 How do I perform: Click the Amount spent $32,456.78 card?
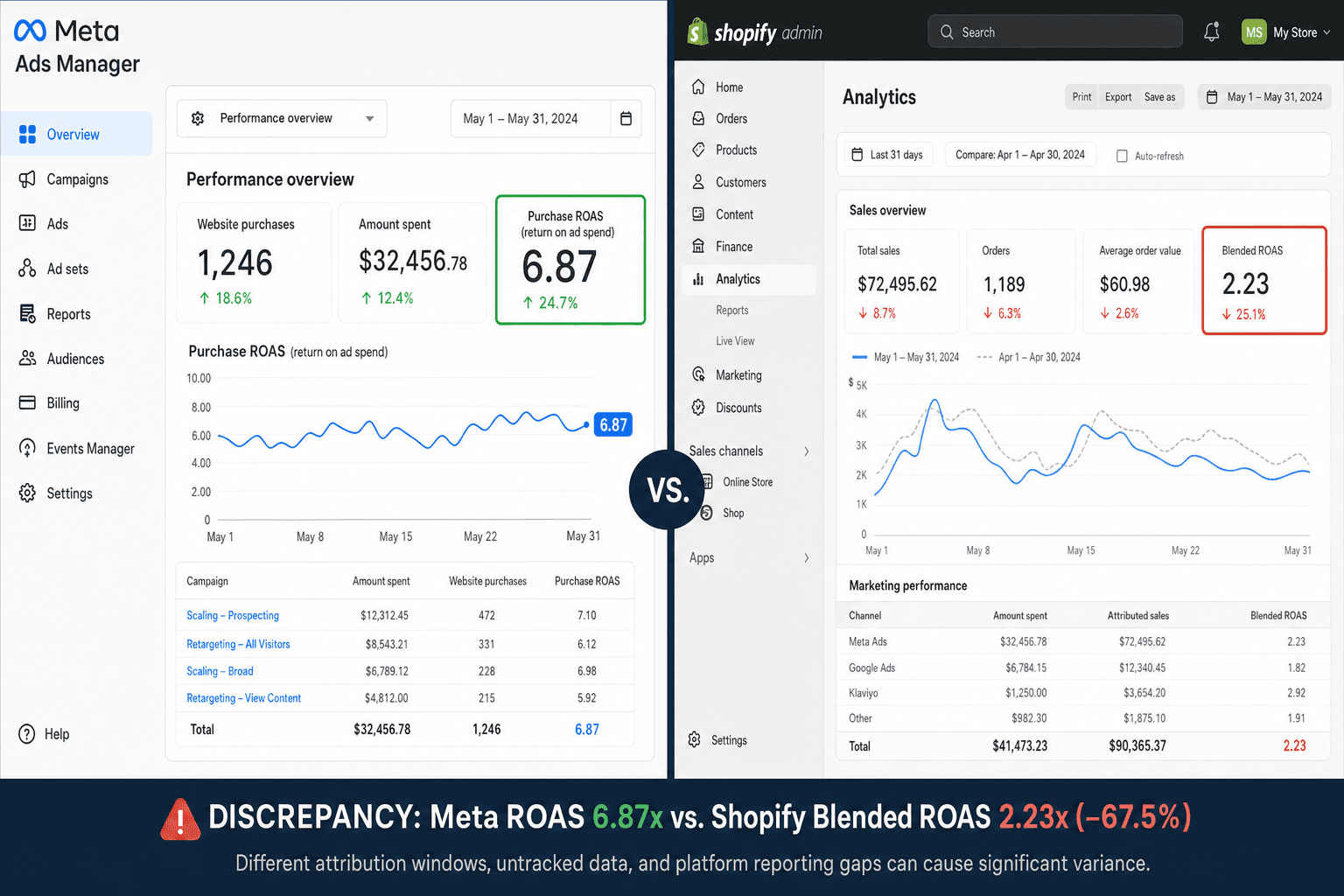tap(412, 262)
